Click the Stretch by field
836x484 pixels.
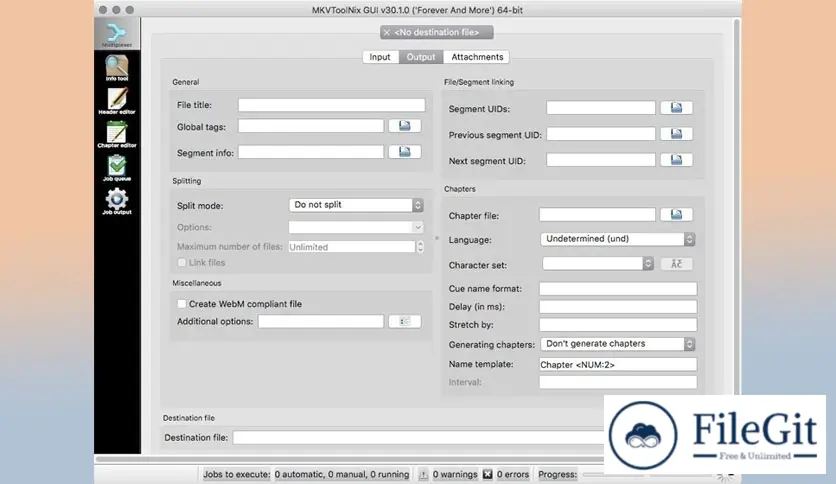[618, 325]
